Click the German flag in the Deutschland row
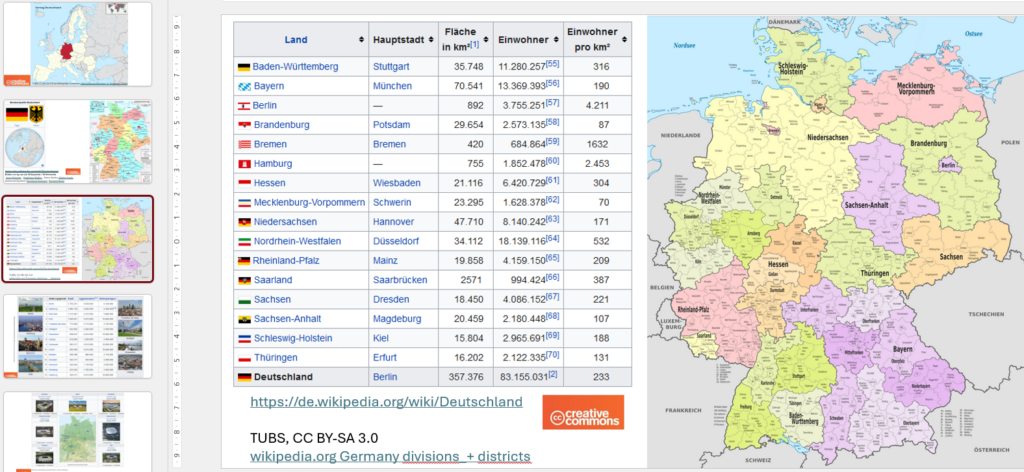 (243, 378)
